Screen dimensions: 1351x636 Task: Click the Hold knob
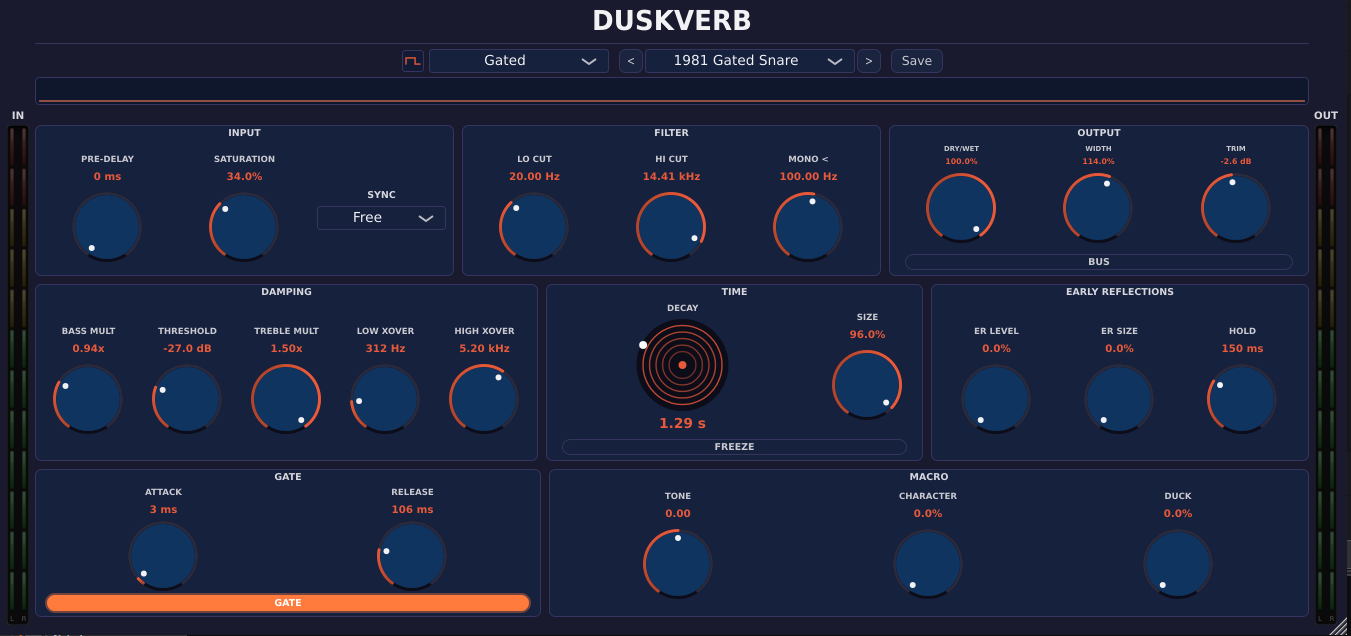tap(1242, 399)
